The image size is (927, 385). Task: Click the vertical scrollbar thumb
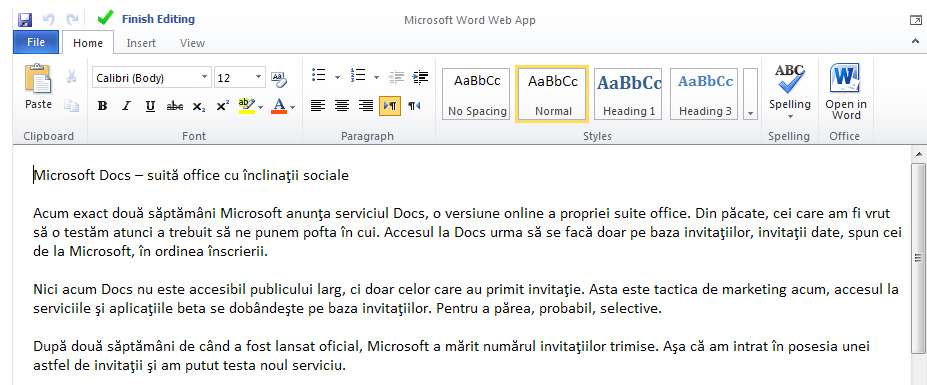(x=919, y=258)
